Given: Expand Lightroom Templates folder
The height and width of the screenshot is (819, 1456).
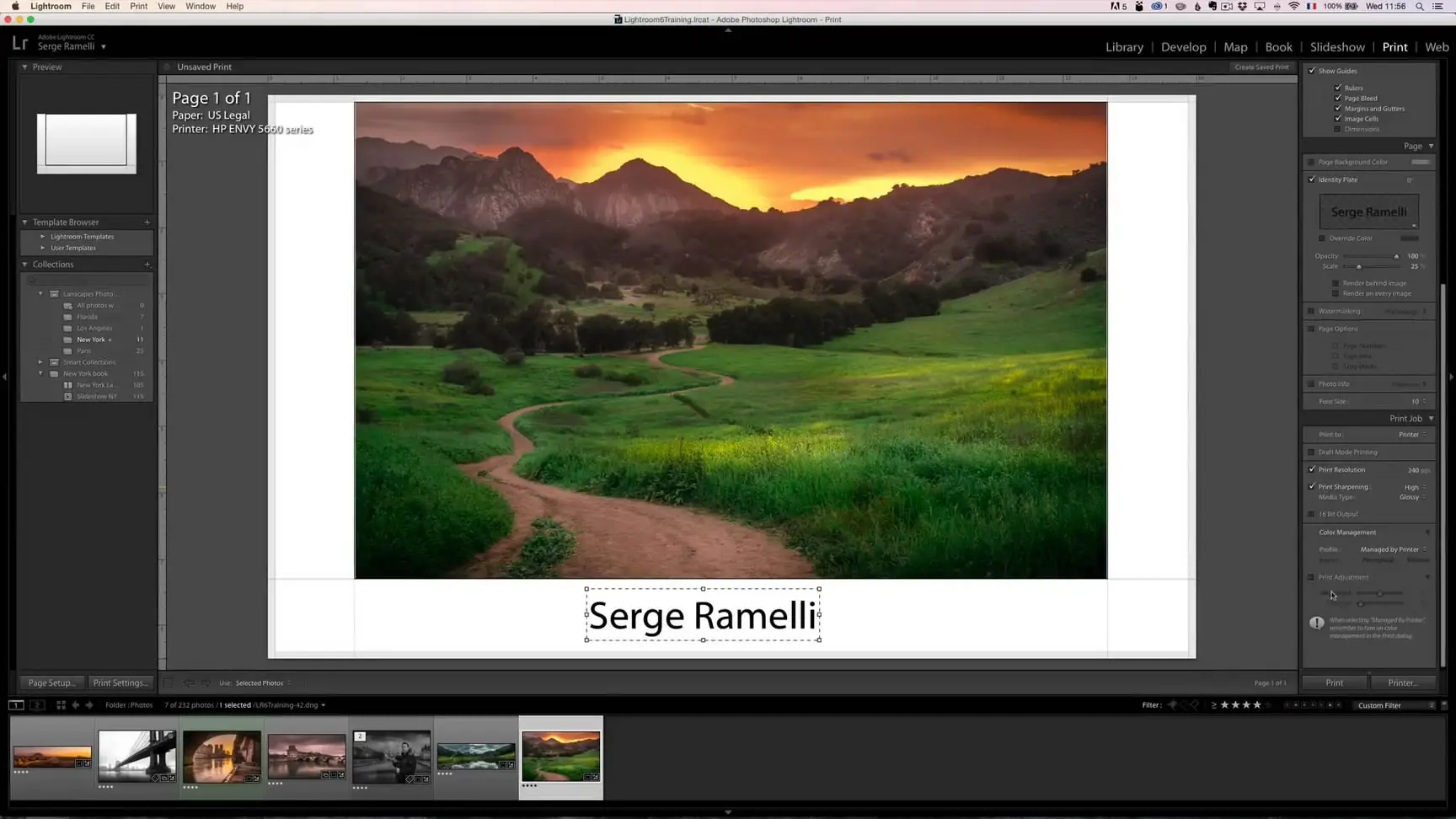Looking at the screenshot, I should click(x=43, y=237).
